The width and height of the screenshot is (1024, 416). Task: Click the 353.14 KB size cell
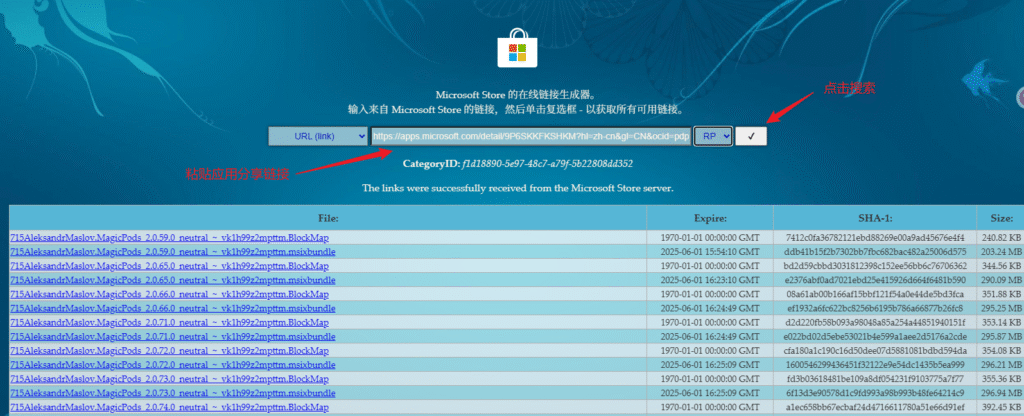(1002, 323)
